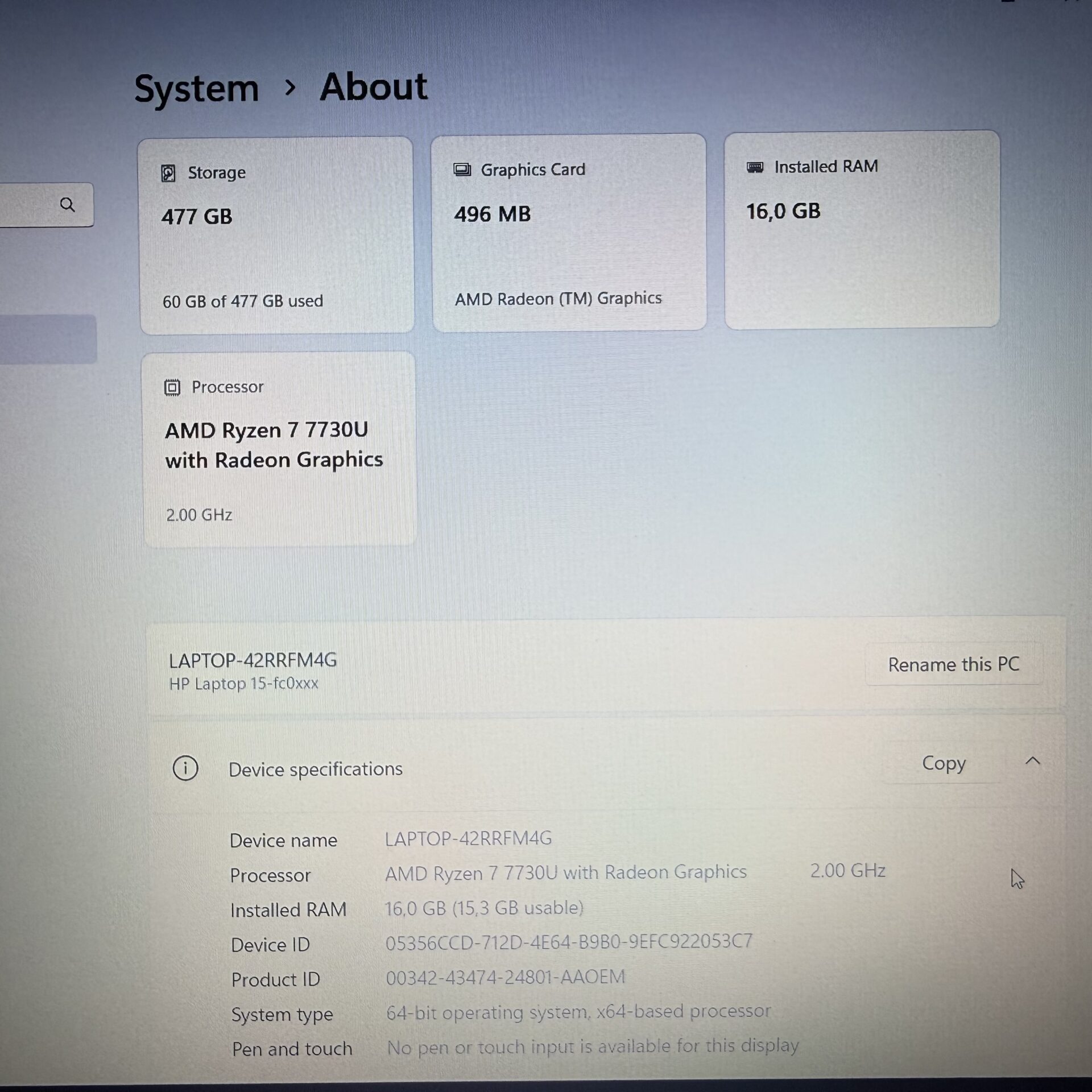Open the AMD Ryzen 7 Processor card
1092x1092 pixels.
coord(279,449)
